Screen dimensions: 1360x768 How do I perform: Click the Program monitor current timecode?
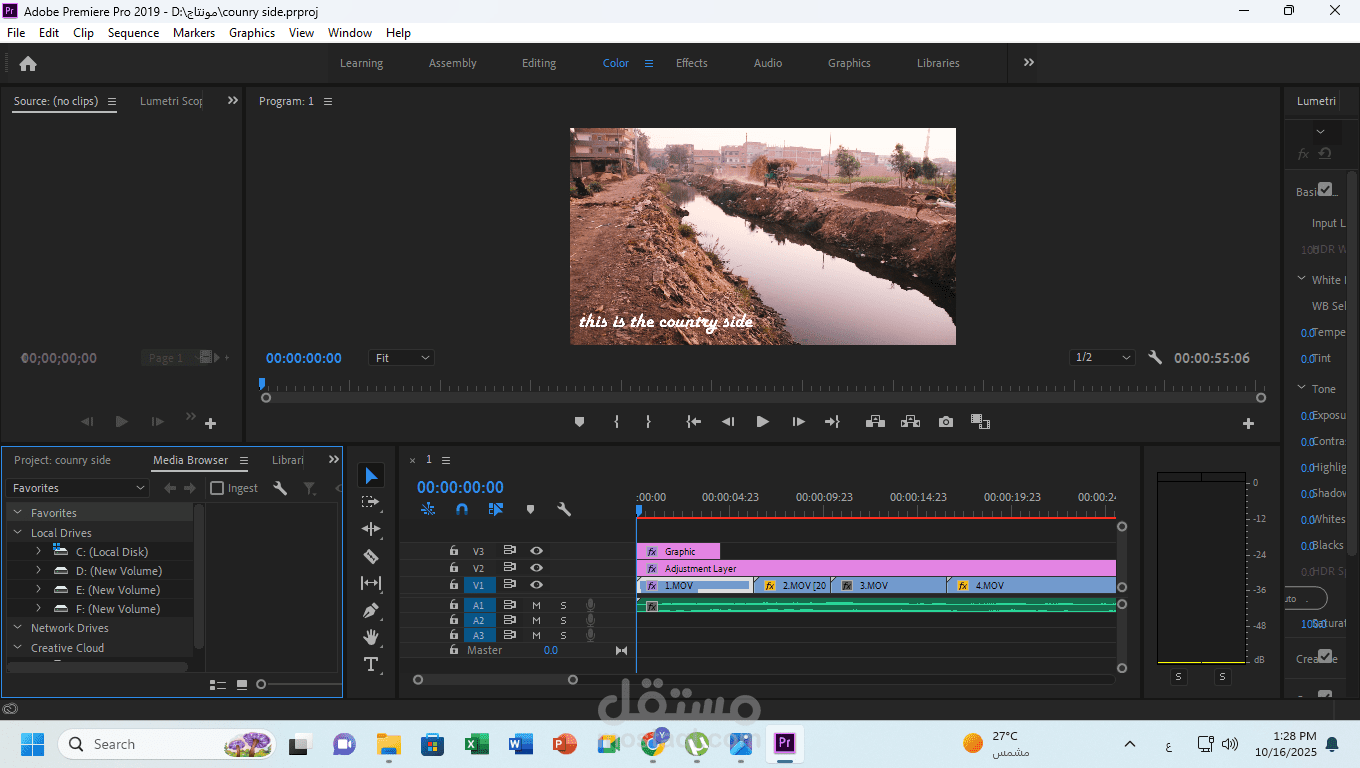point(304,358)
